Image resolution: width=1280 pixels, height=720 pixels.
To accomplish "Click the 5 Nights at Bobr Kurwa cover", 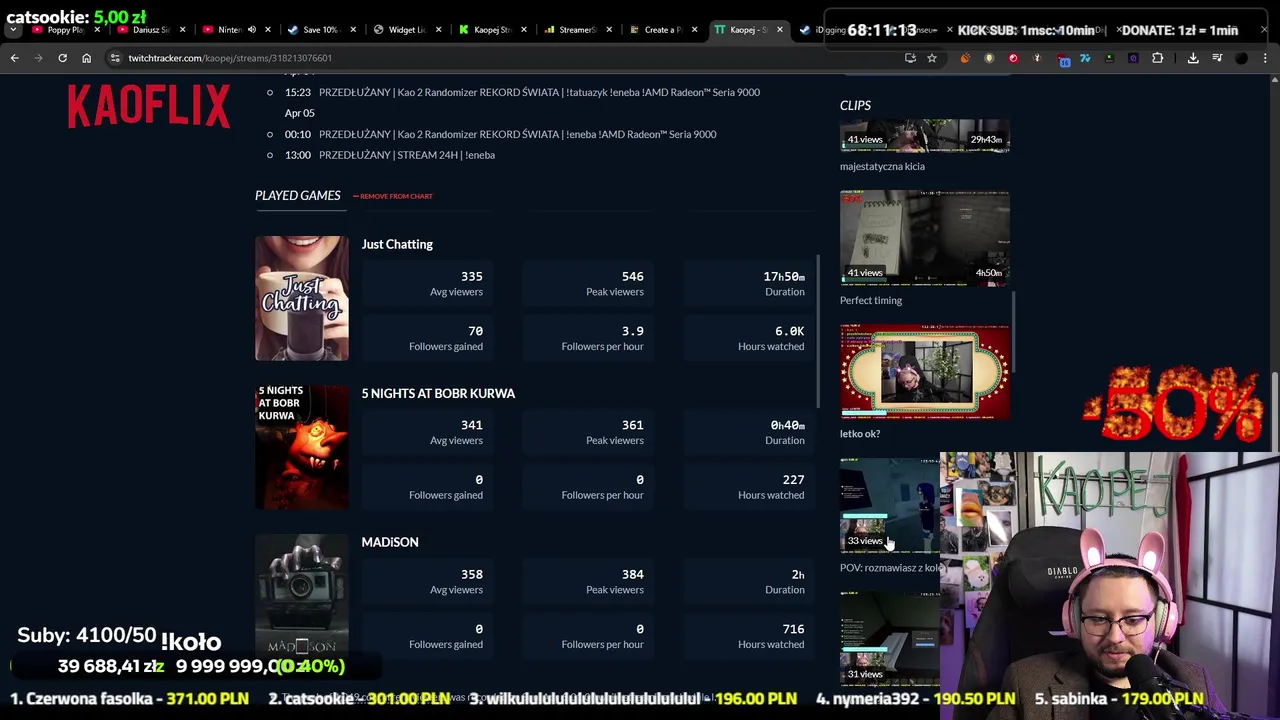I will [302, 447].
